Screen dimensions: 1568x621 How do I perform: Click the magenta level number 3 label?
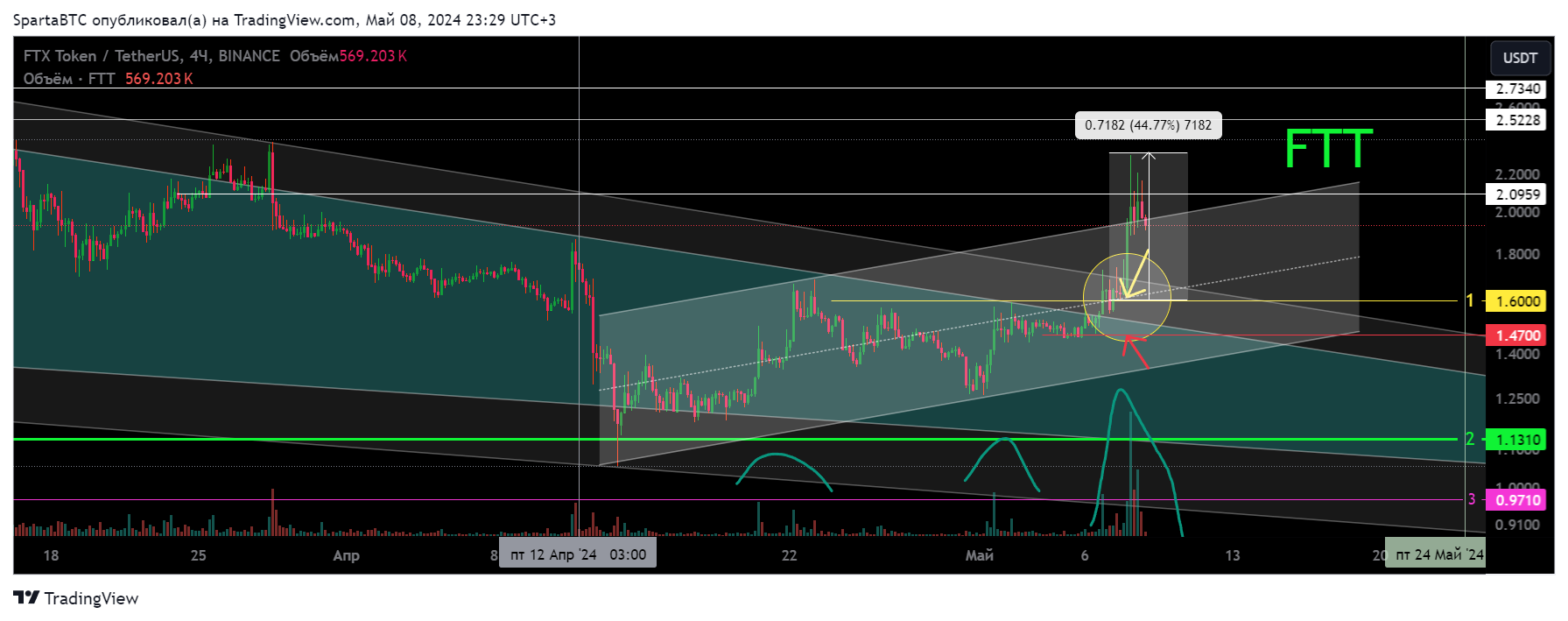[1472, 499]
